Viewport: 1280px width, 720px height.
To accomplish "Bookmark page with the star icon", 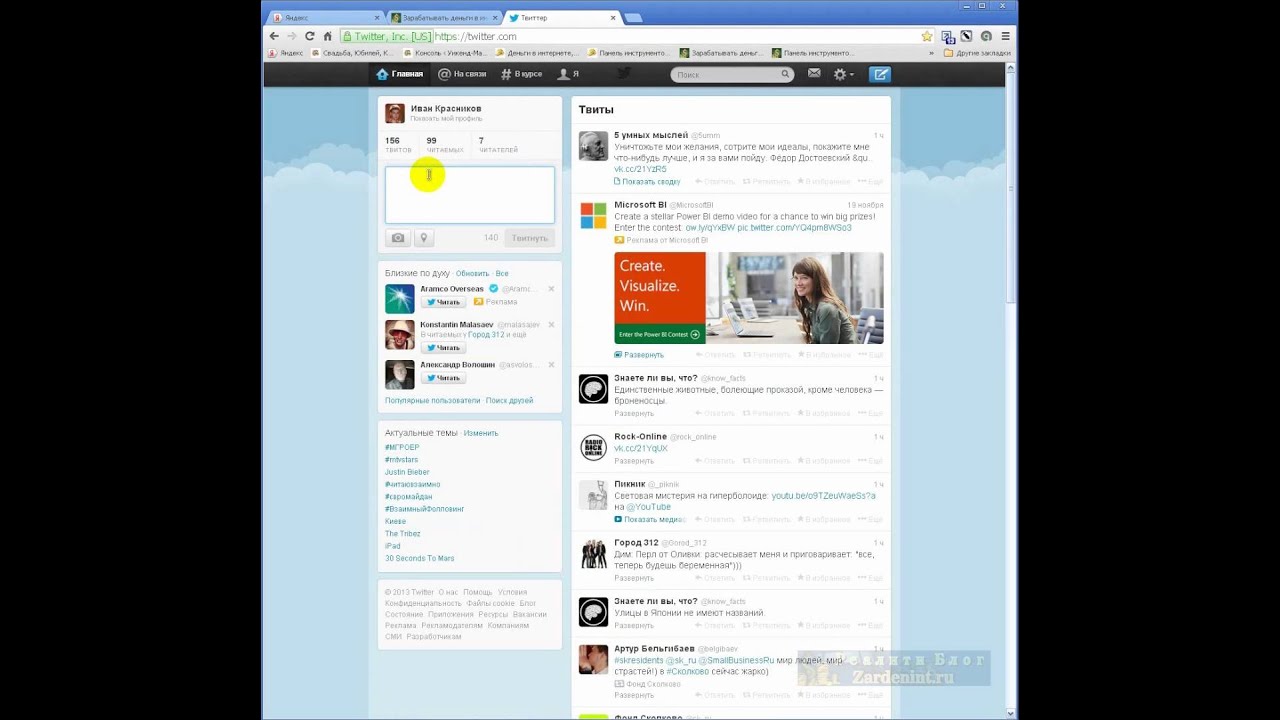I will [x=927, y=36].
